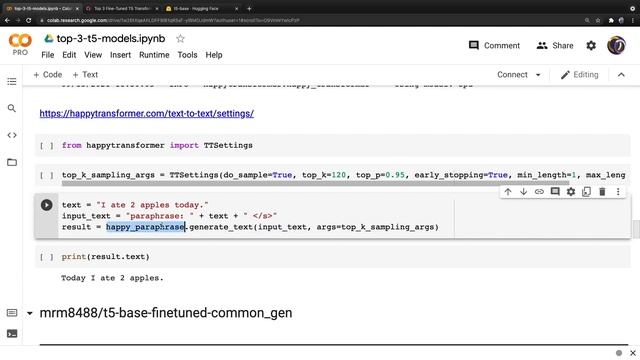Open notebook settings gear
This screenshot has height=360, width=640.
(x=591, y=45)
